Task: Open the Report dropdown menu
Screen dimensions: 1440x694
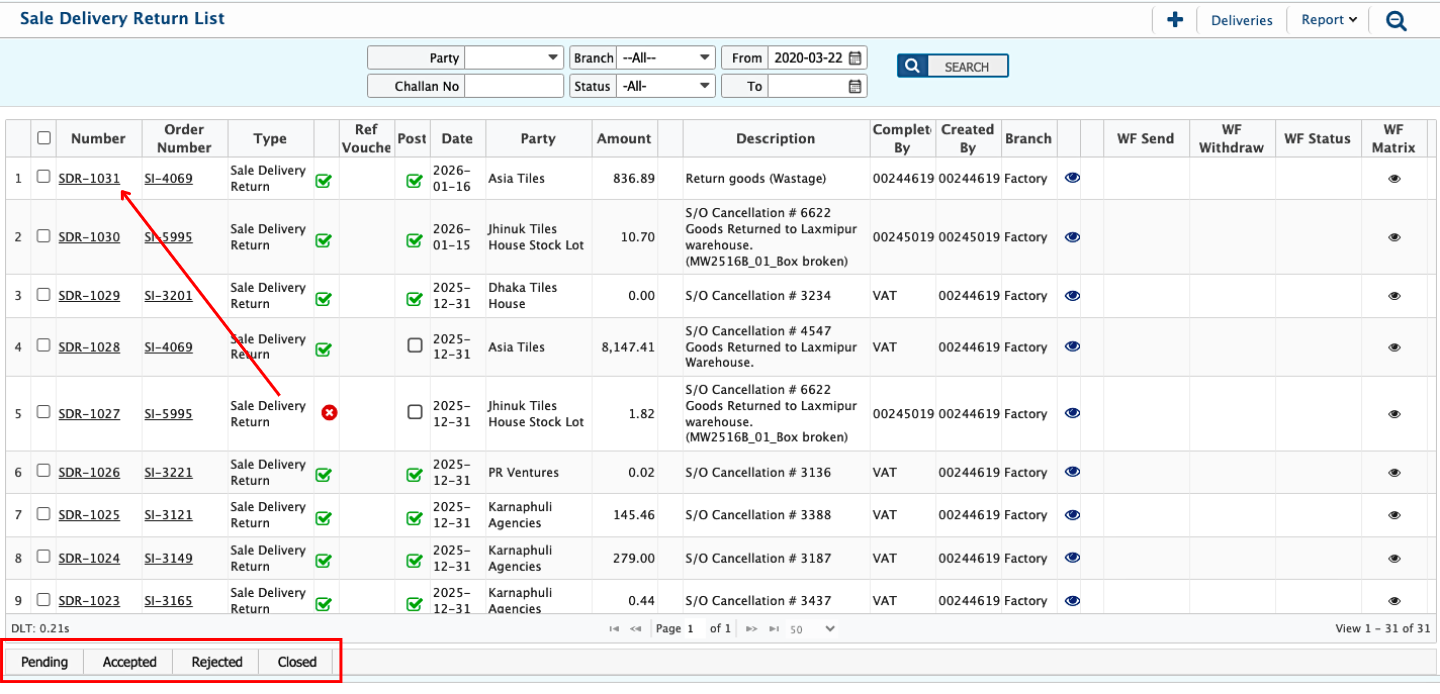Action: [x=1329, y=20]
